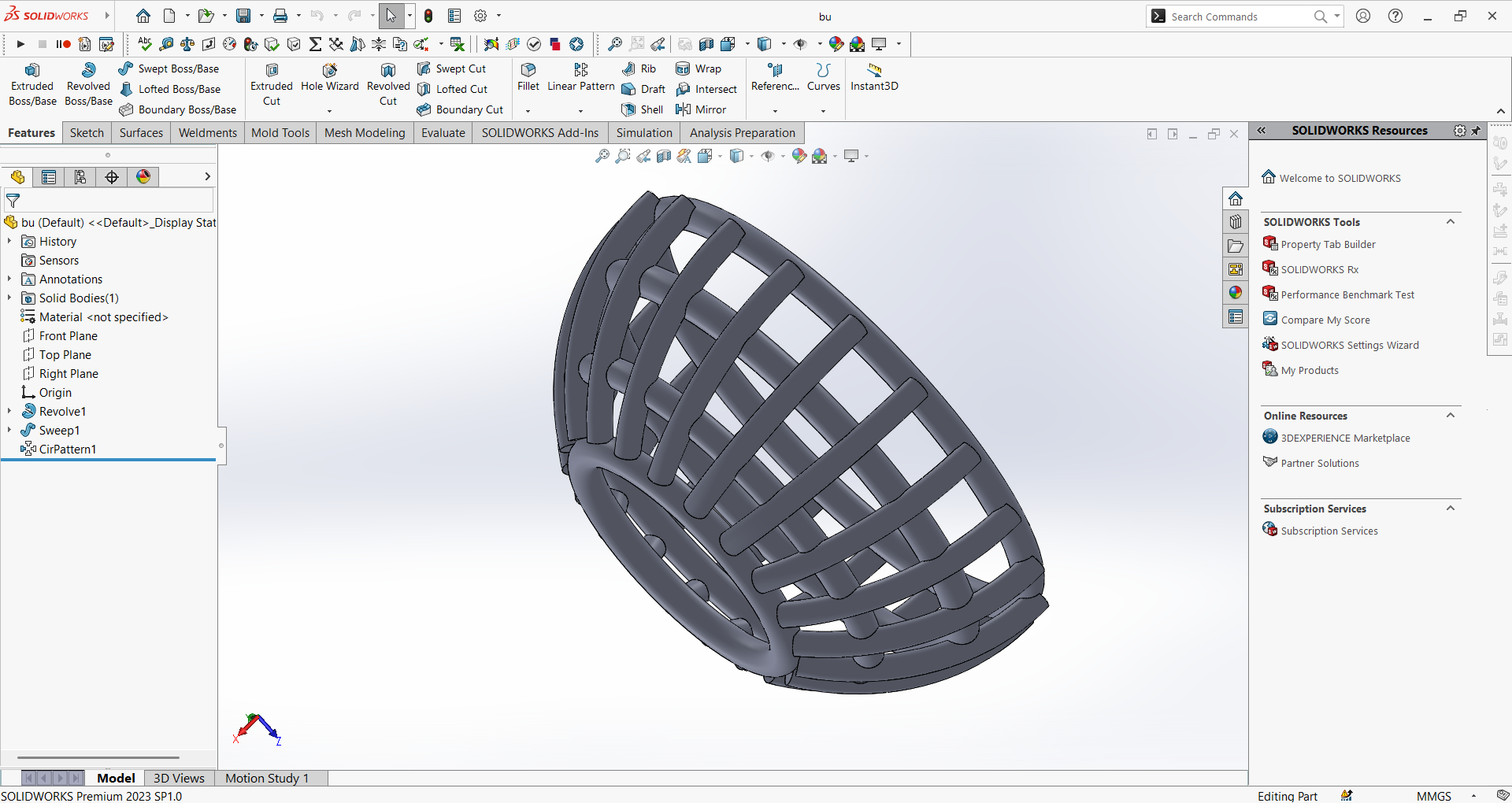The image size is (1512, 803).
Task: Open the Performance Benchmark Test link
Action: (1347, 294)
